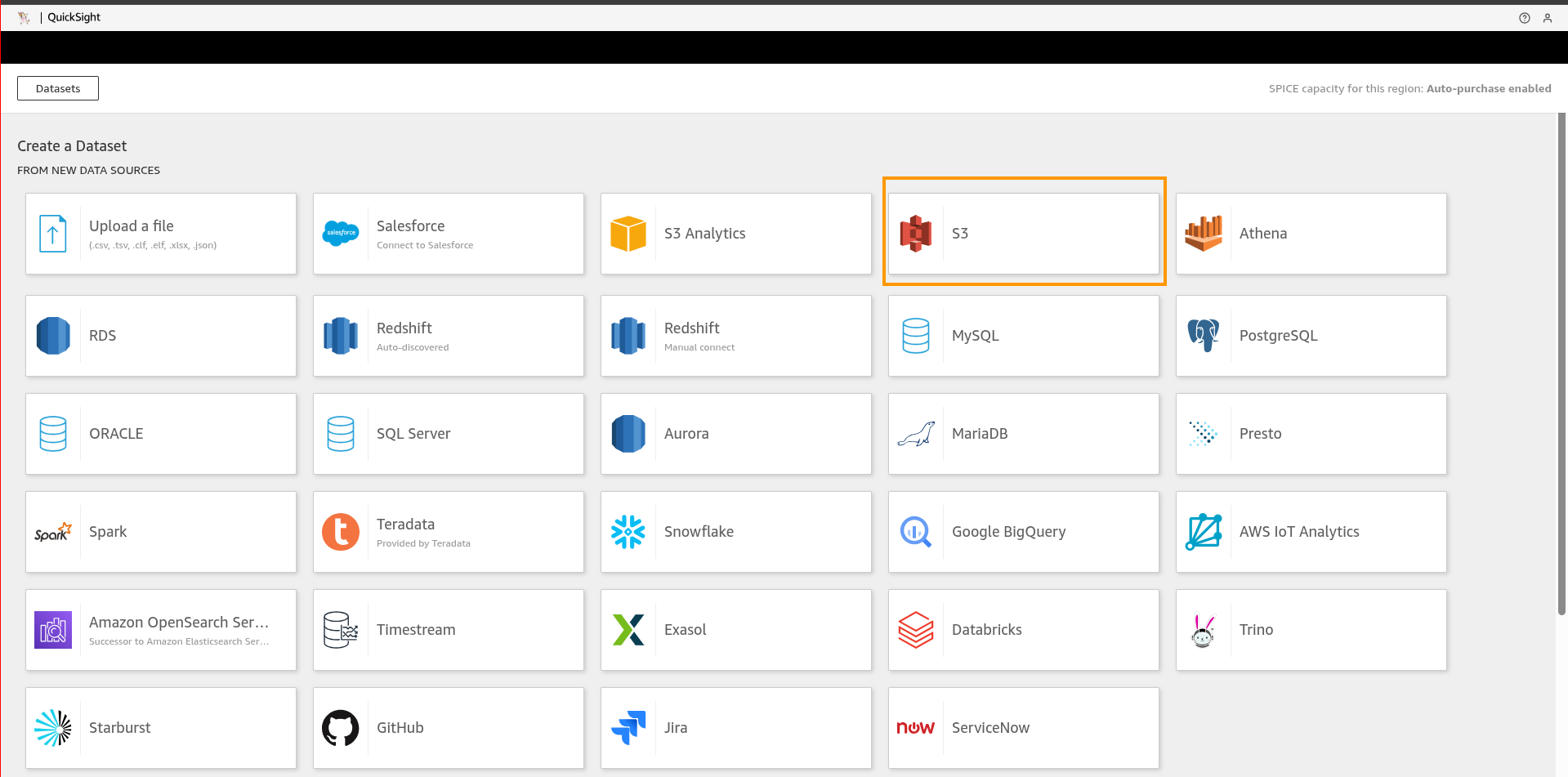This screenshot has height=777, width=1568.
Task: Select the Presto dotted icon
Action: (x=1204, y=434)
